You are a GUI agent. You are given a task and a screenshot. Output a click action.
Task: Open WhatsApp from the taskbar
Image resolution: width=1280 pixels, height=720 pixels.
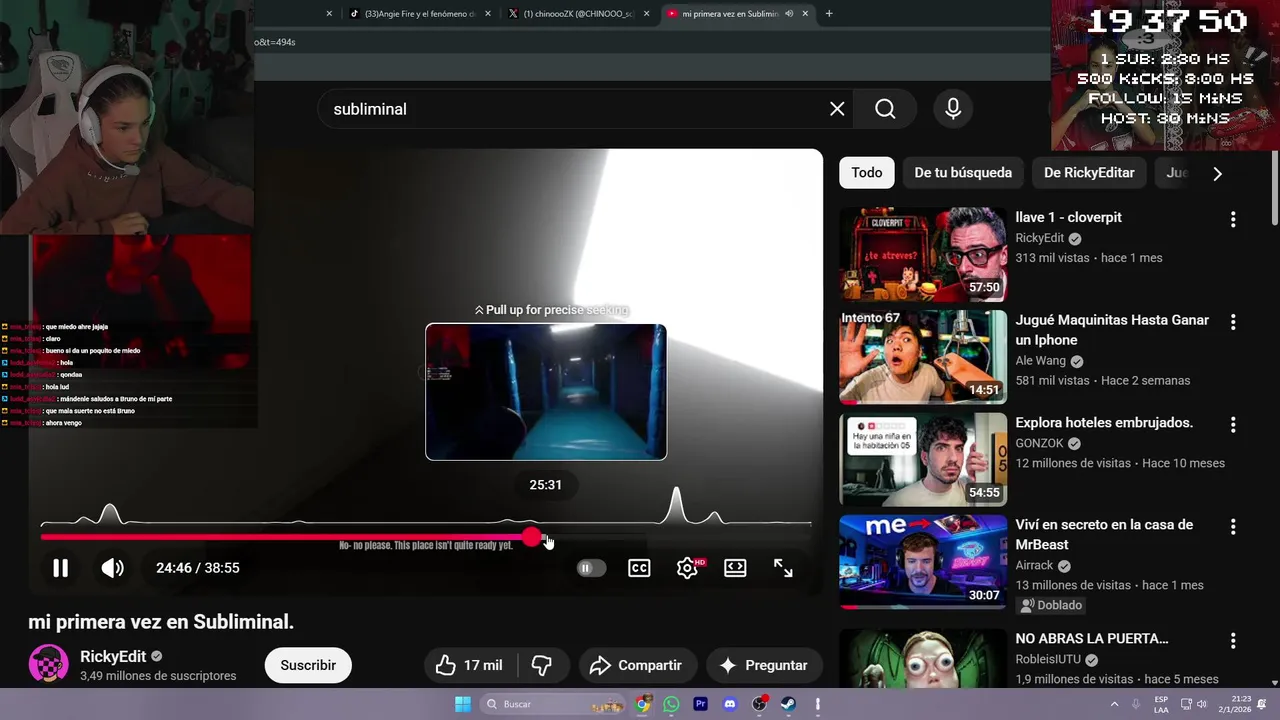click(671, 704)
